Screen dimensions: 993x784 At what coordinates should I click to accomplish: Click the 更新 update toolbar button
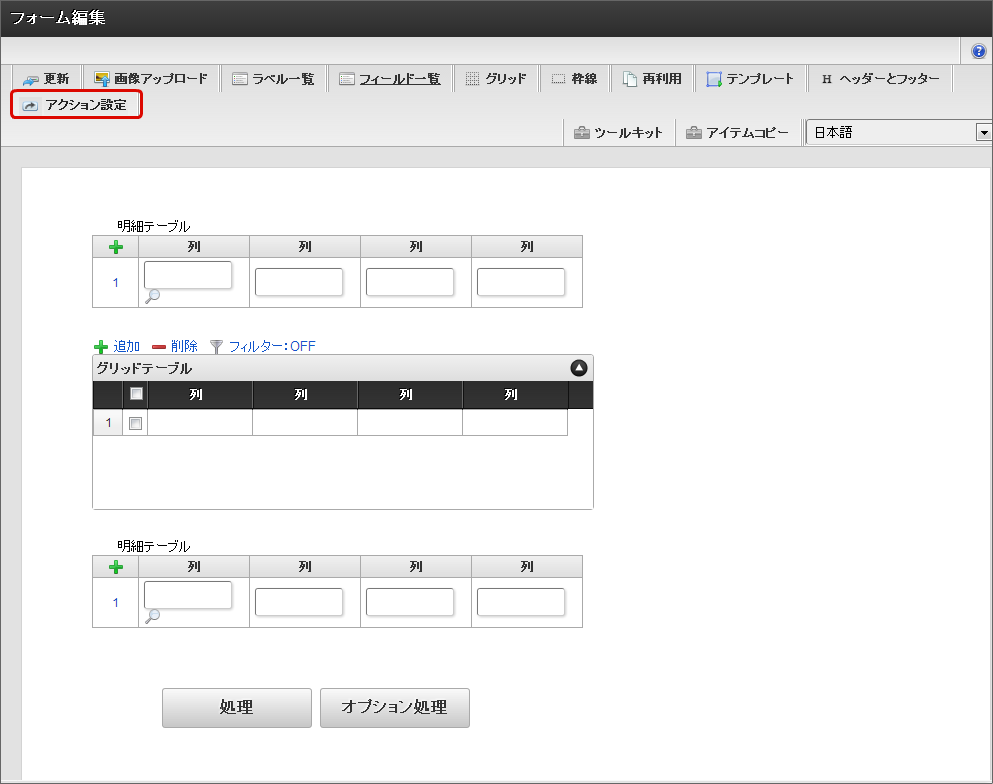(x=46, y=79)
